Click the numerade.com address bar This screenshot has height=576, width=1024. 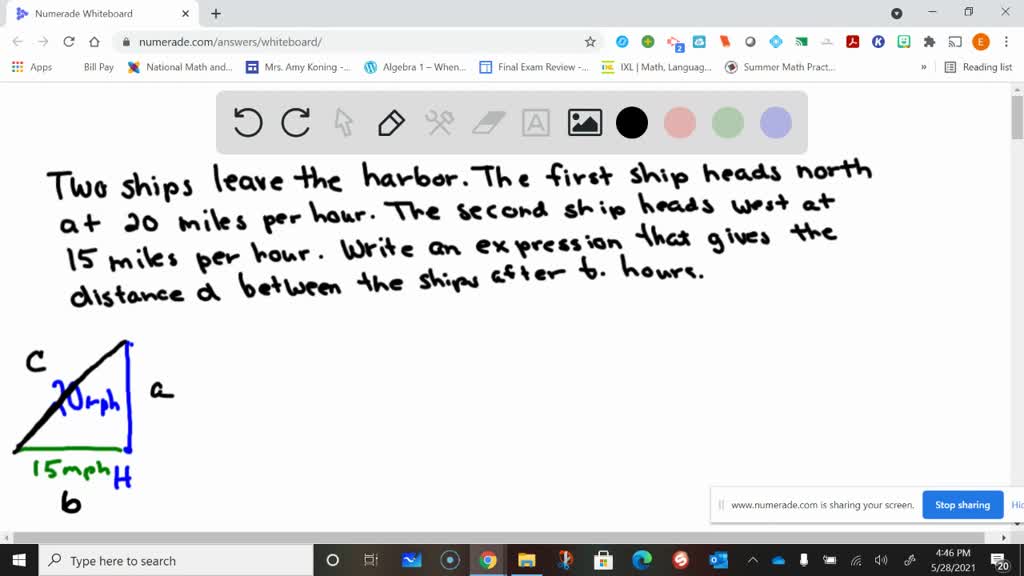click(350, 42)
